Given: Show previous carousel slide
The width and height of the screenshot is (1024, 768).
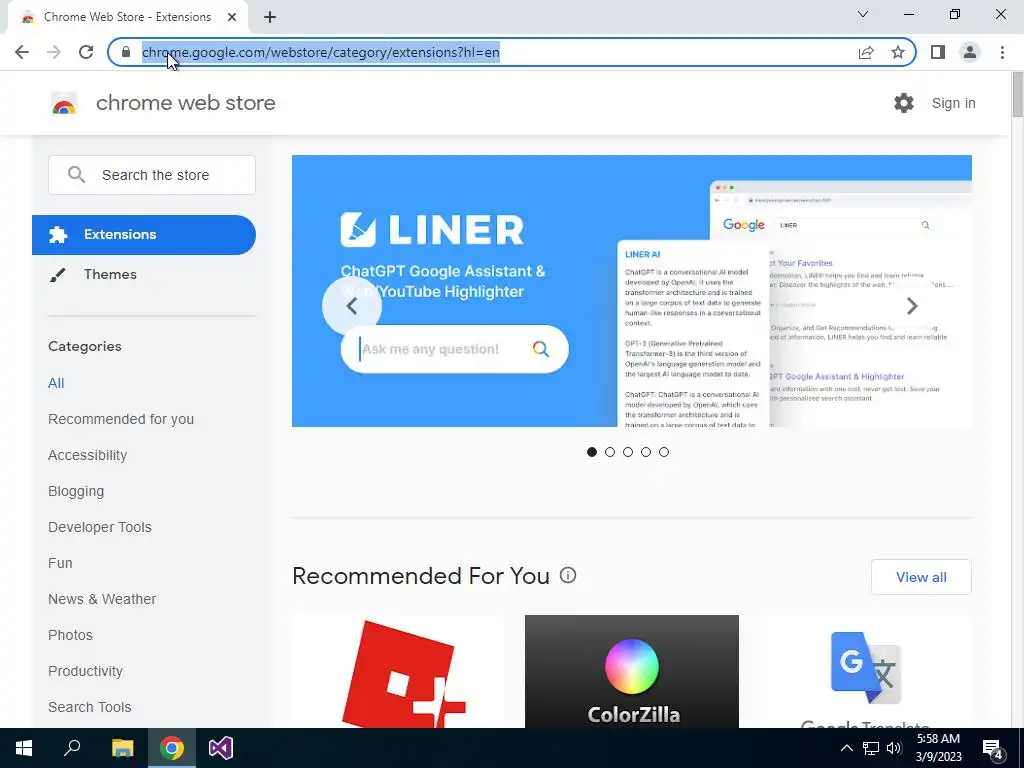Looking at the screenshot, I should coord(351,306).
